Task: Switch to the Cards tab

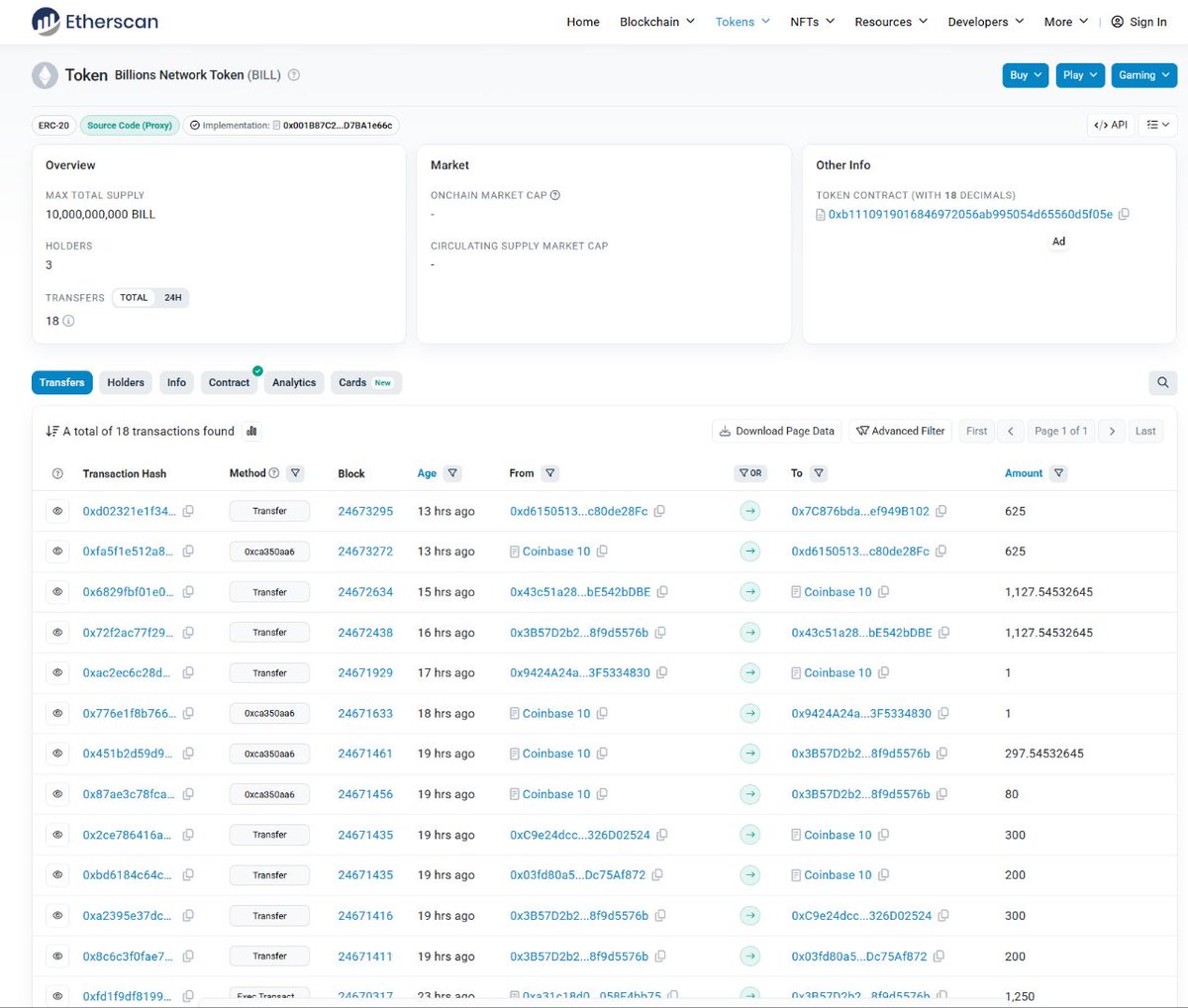Action: (365, 382)
